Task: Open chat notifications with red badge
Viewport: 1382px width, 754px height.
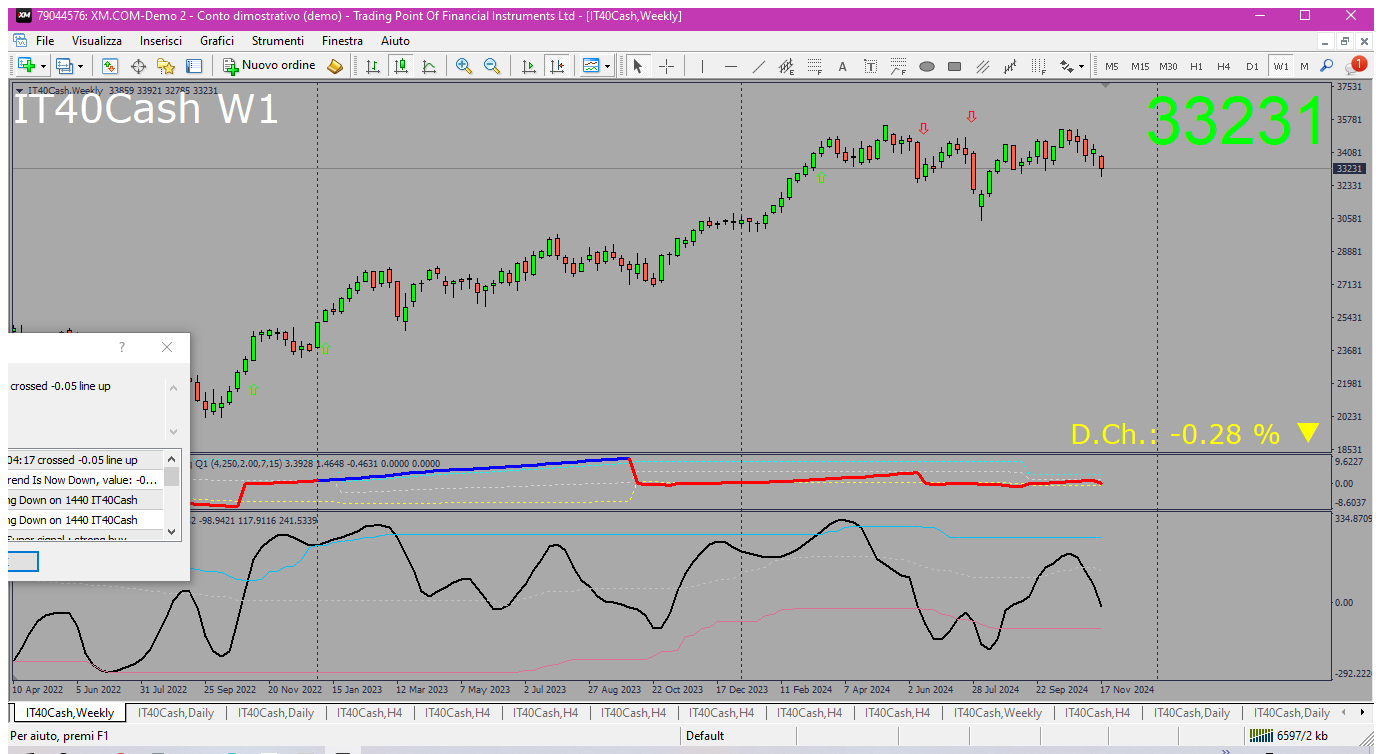Action: [x=1355, y=65]
